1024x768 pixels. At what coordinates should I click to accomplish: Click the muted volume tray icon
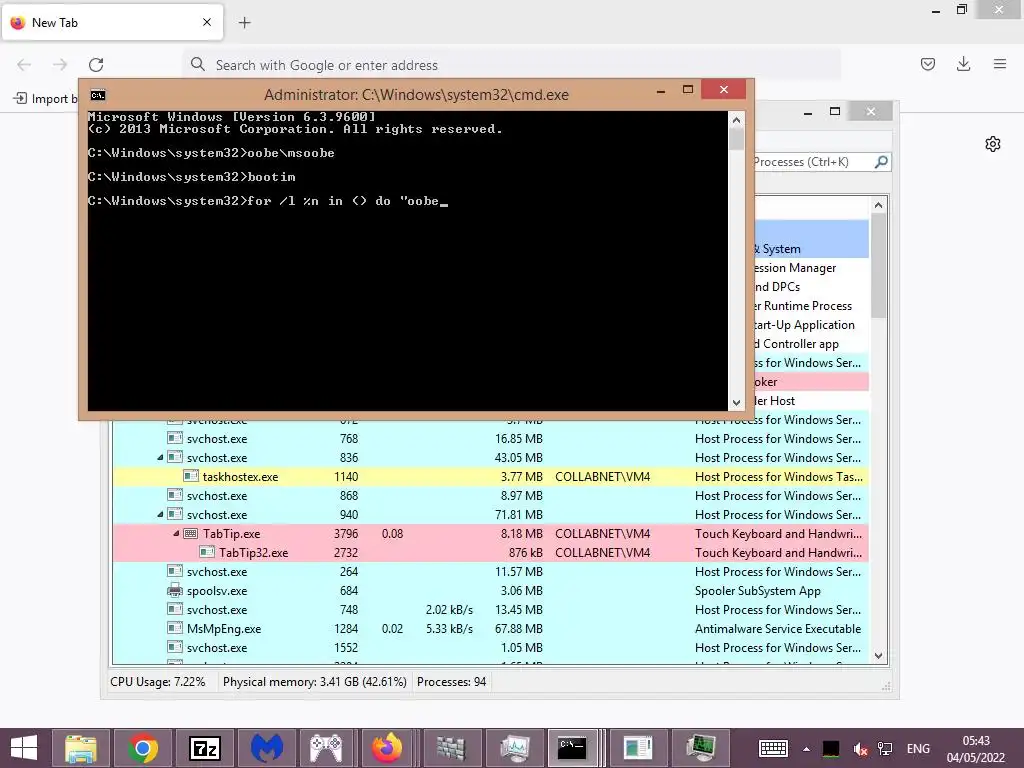coord(860,749)
